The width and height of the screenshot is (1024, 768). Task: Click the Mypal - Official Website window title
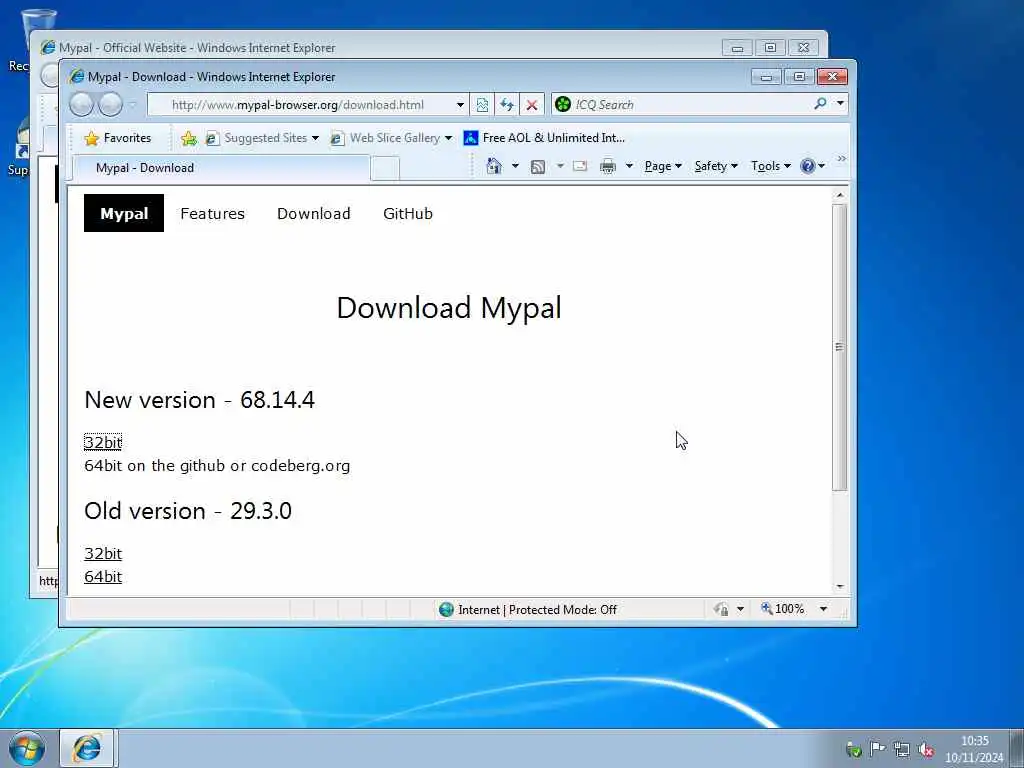(x=197, y=48)
